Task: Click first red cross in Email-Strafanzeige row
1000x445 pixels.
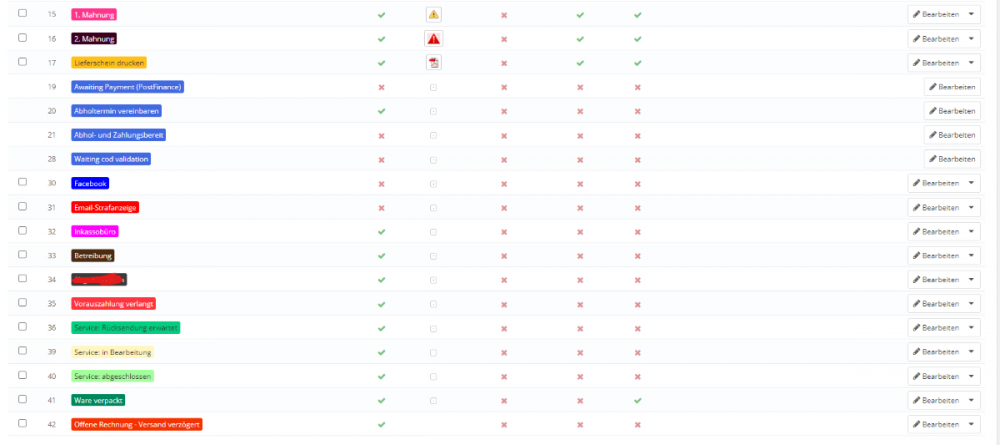Action: pyautogui.click(x=381, y=208)
